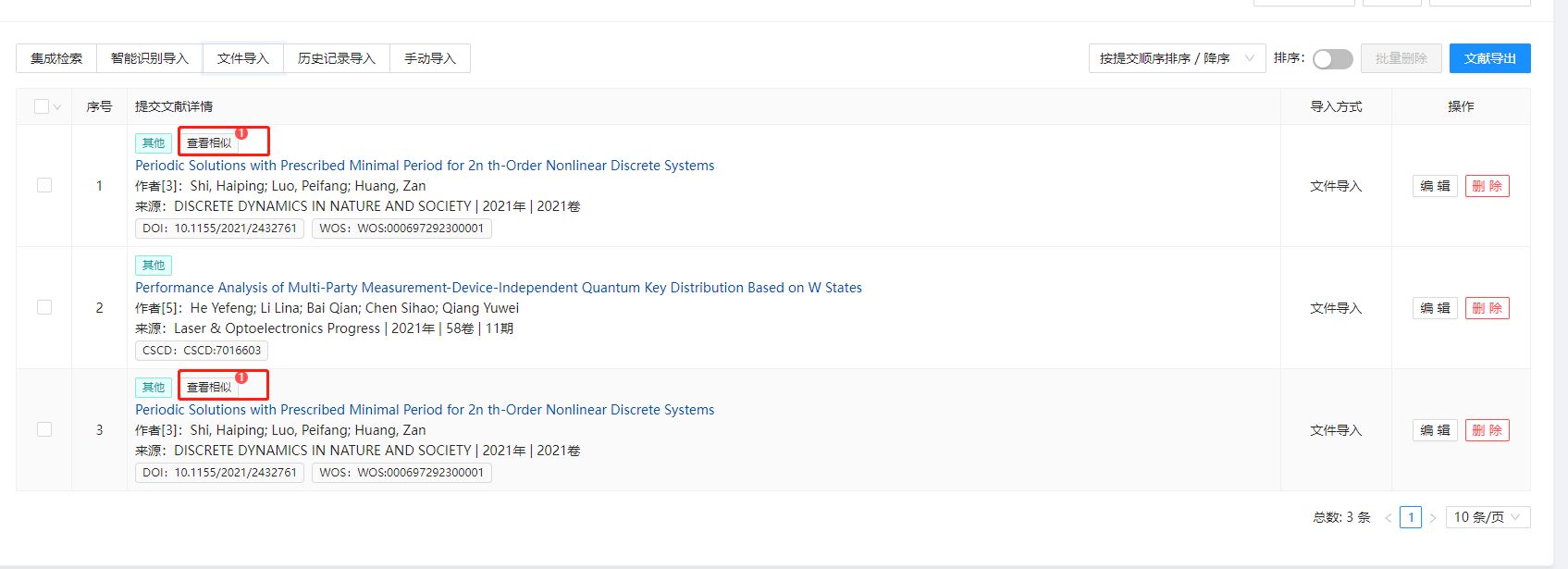Click the 查看相似 badge on row 1
This screenshot has width=1568, height=569.
[209, 143]
